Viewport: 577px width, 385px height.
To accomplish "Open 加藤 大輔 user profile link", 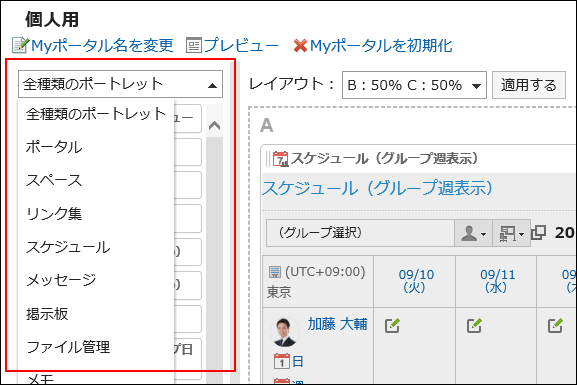I will 337,324.
